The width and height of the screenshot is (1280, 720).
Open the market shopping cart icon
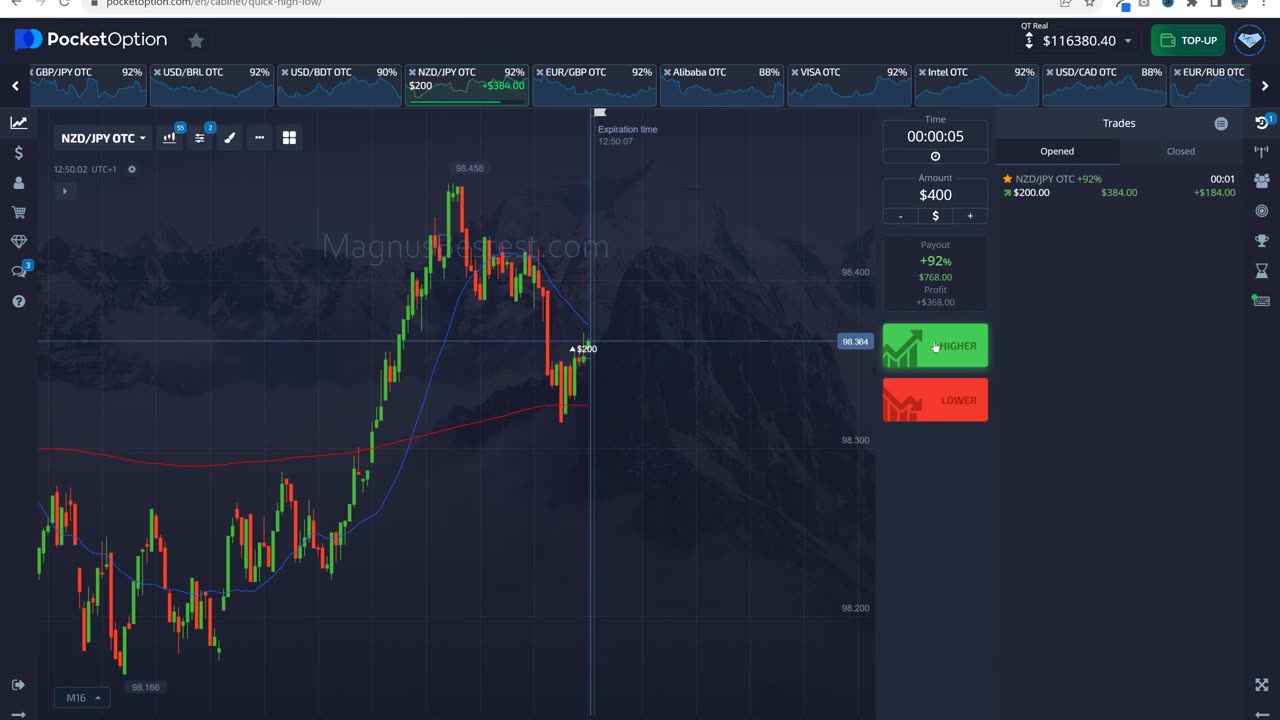[18, 212]
